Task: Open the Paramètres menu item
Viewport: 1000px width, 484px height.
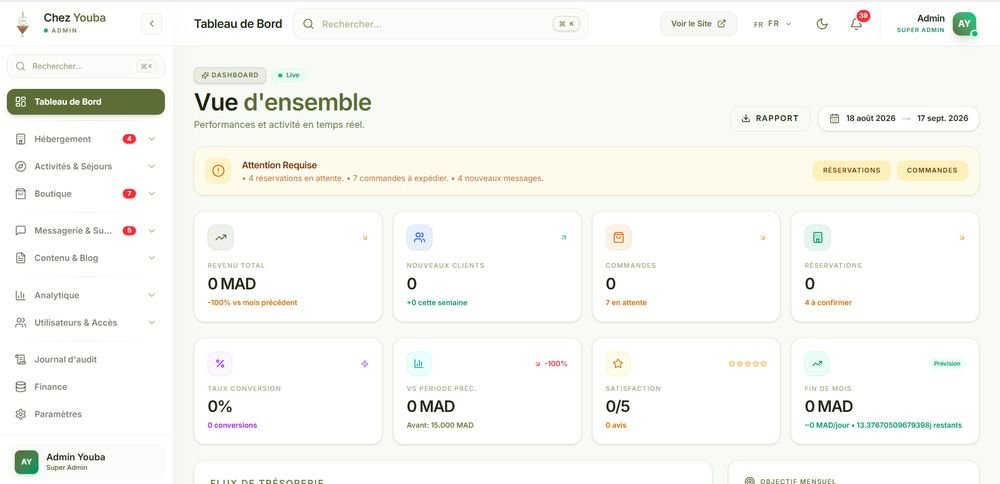Action: pyautogui.click(x=85, y=414)
